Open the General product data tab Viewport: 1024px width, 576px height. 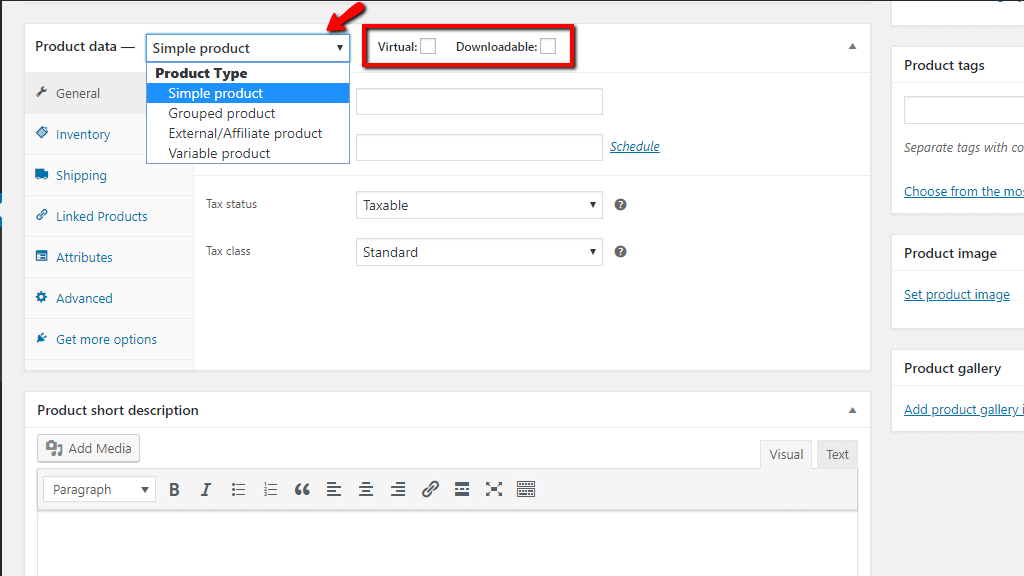[x=86, y=93]
